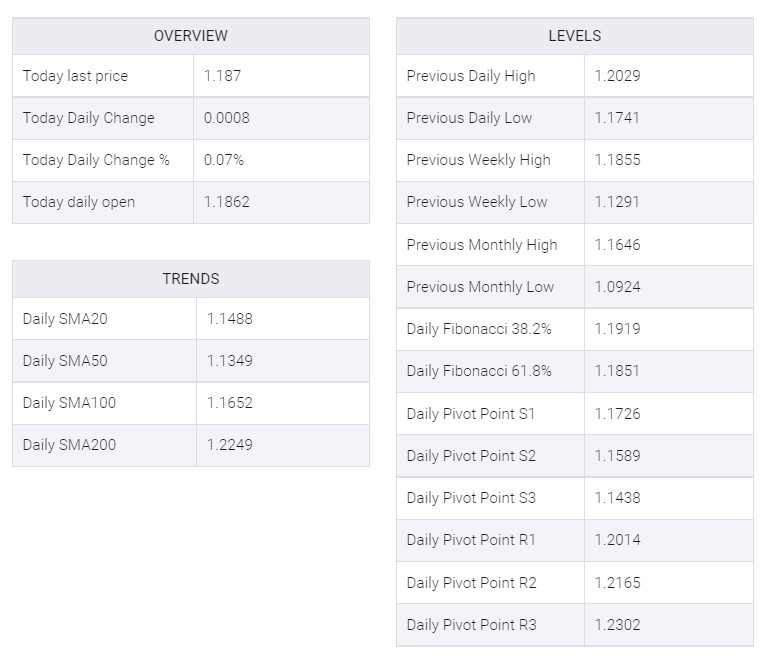Click the OVERVIEW table header
The height and width of the screenshot is (658, 768).
(x=190, y=36)
